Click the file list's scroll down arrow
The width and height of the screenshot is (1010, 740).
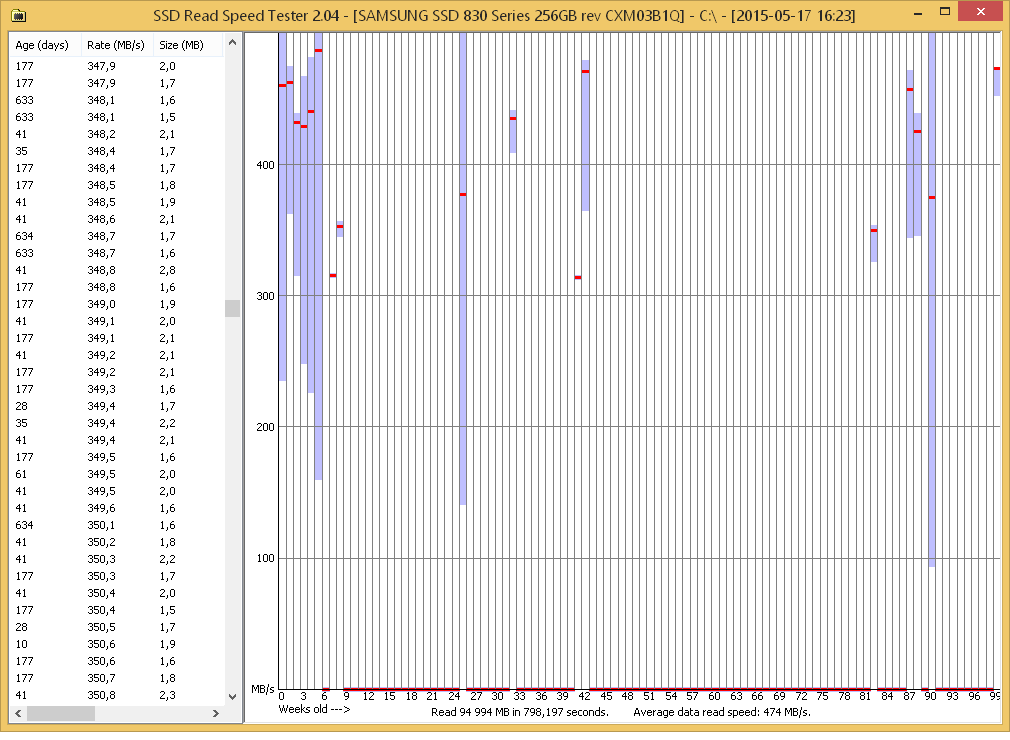(233, 697)
